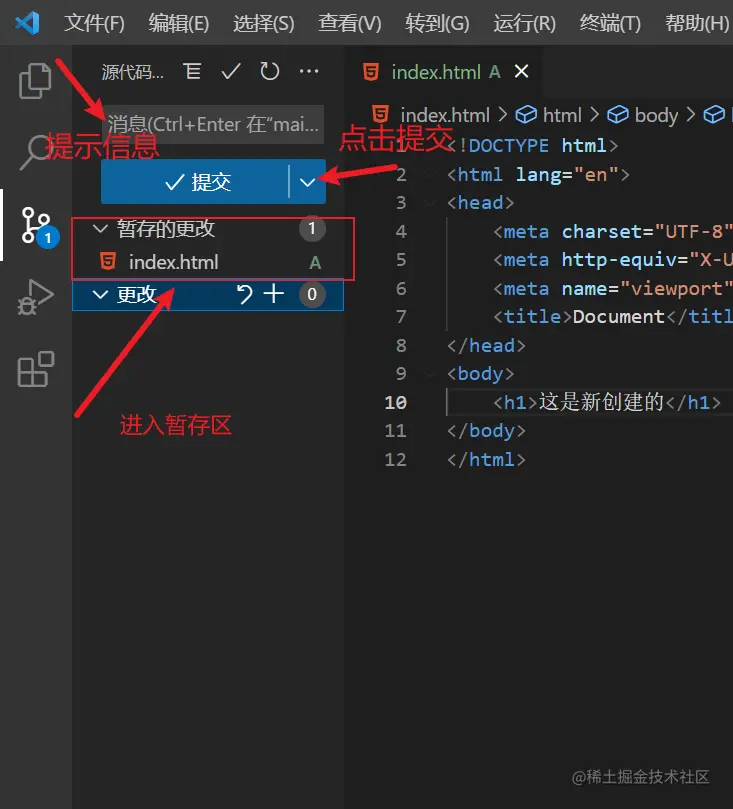Click the 源代码... panel title
Viewport: 733px width, 809px height.
click(x=133, y=72)
